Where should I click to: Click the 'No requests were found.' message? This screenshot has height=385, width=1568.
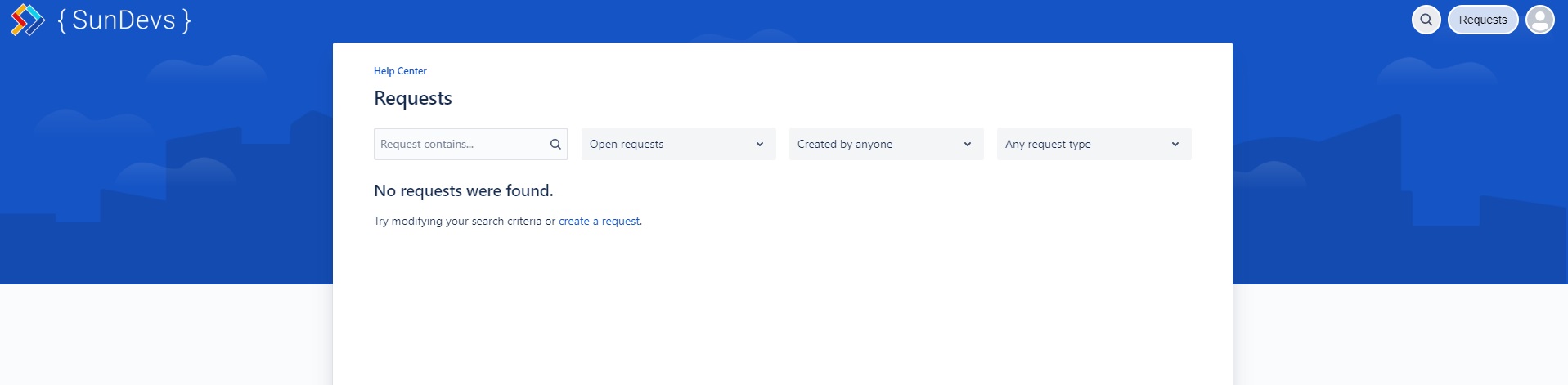click(x=463, y=190)
